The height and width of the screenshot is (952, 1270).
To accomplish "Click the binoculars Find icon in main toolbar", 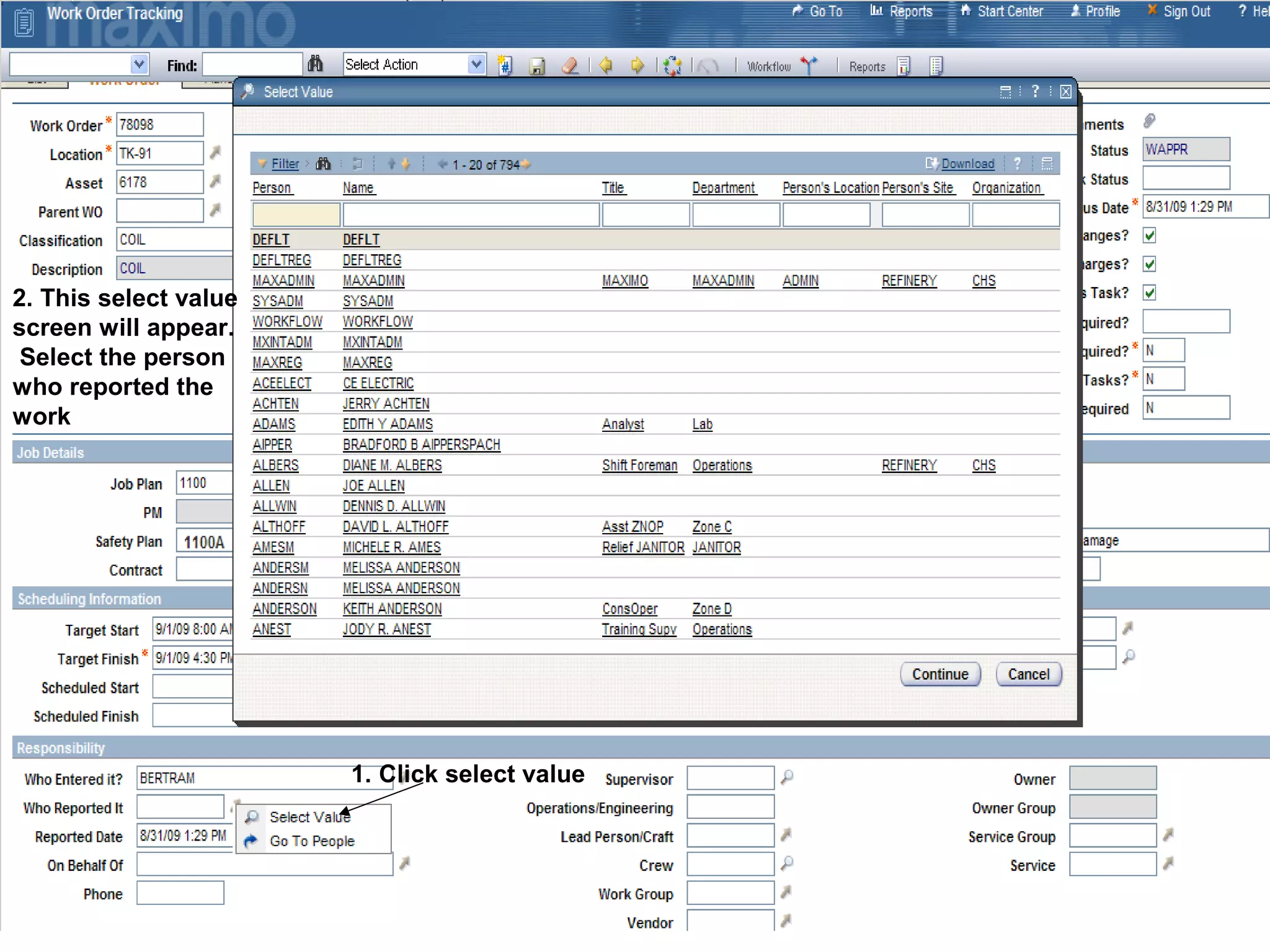I will [315, 64].
